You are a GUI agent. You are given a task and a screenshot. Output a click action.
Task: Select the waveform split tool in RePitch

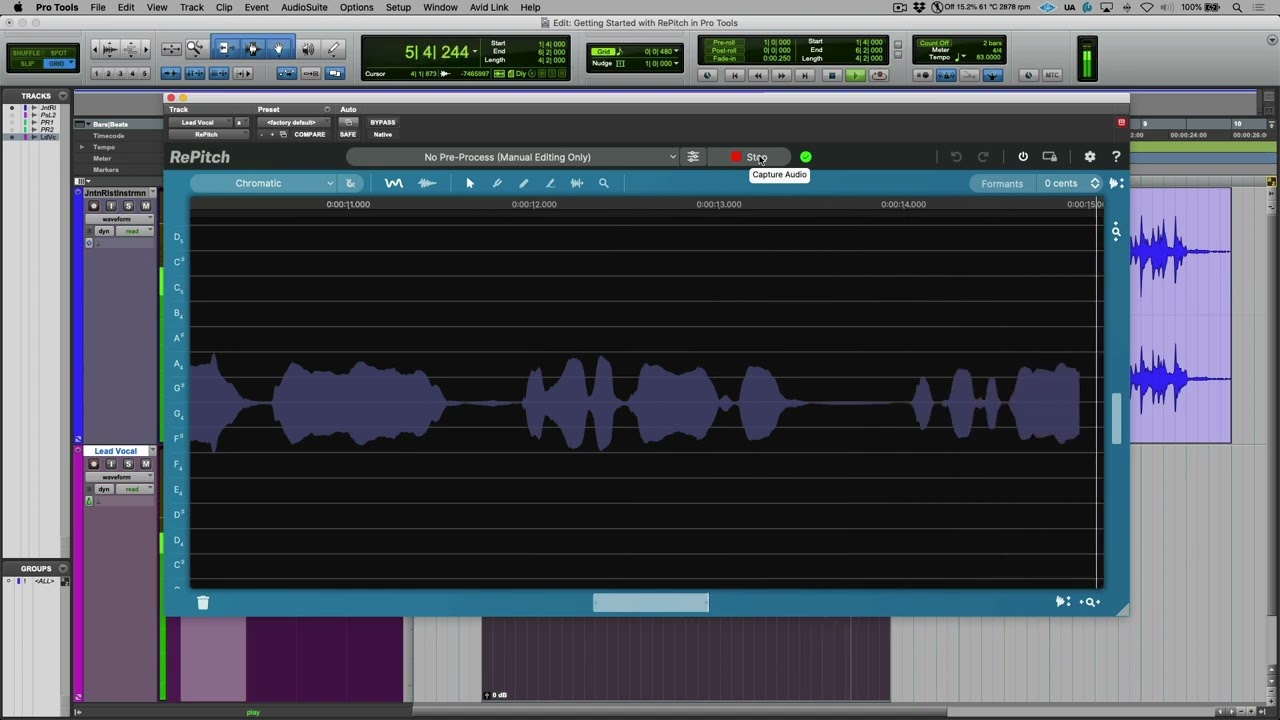tap(577, 183)
